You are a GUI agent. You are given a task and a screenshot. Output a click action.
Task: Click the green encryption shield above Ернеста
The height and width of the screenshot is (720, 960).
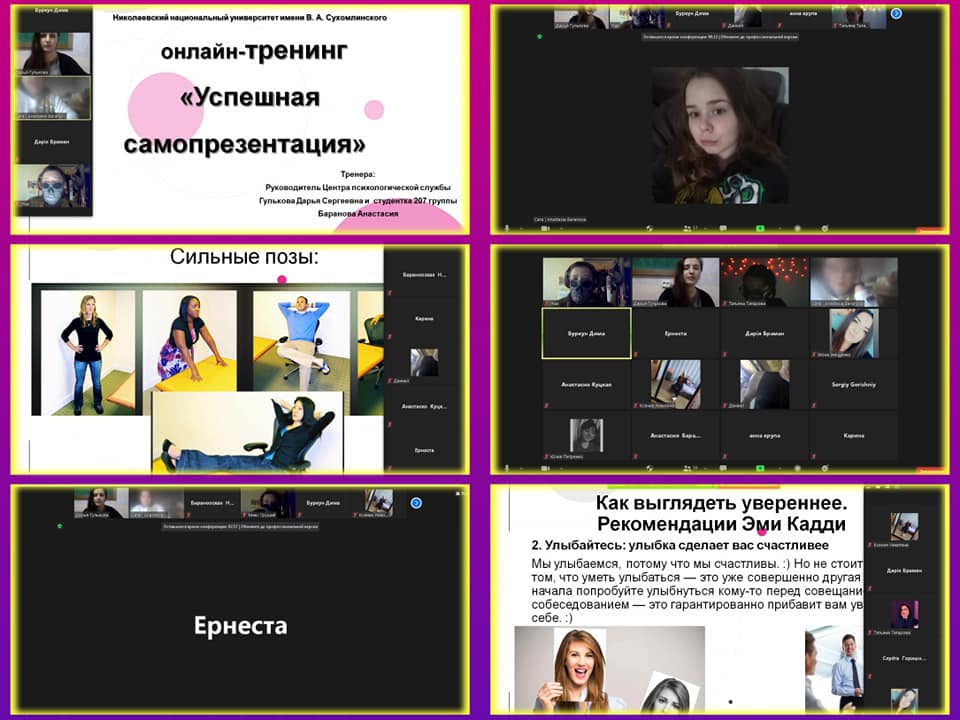click(x=60, y=526)
